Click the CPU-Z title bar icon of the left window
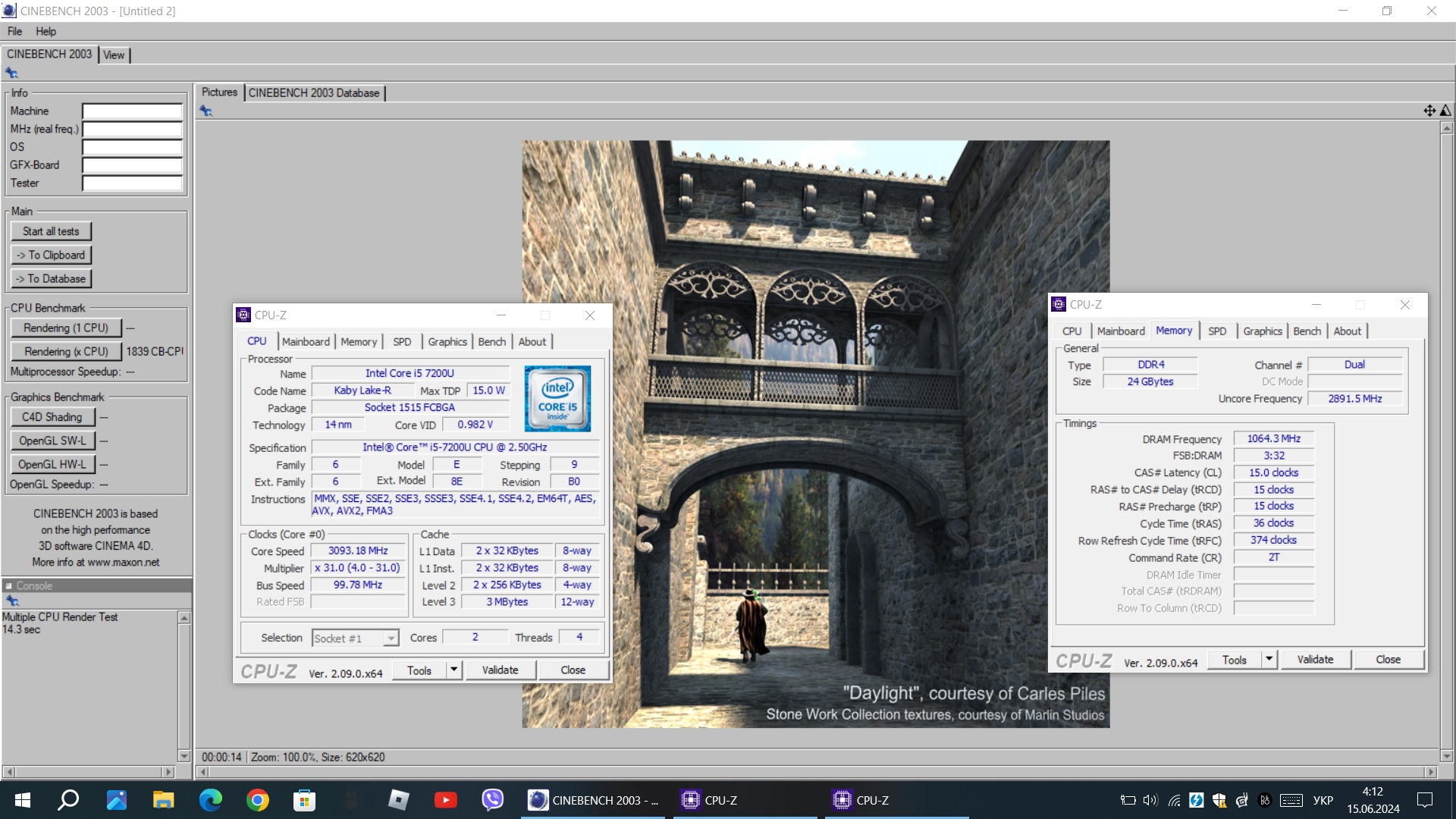 (x=243, y=315)
